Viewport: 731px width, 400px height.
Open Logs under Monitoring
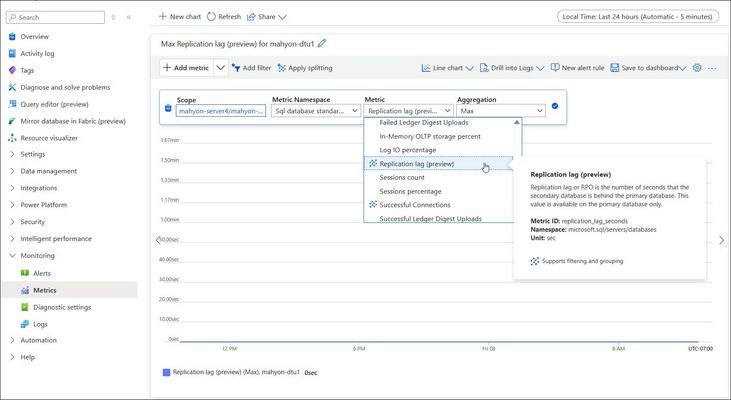click(40, 324)
